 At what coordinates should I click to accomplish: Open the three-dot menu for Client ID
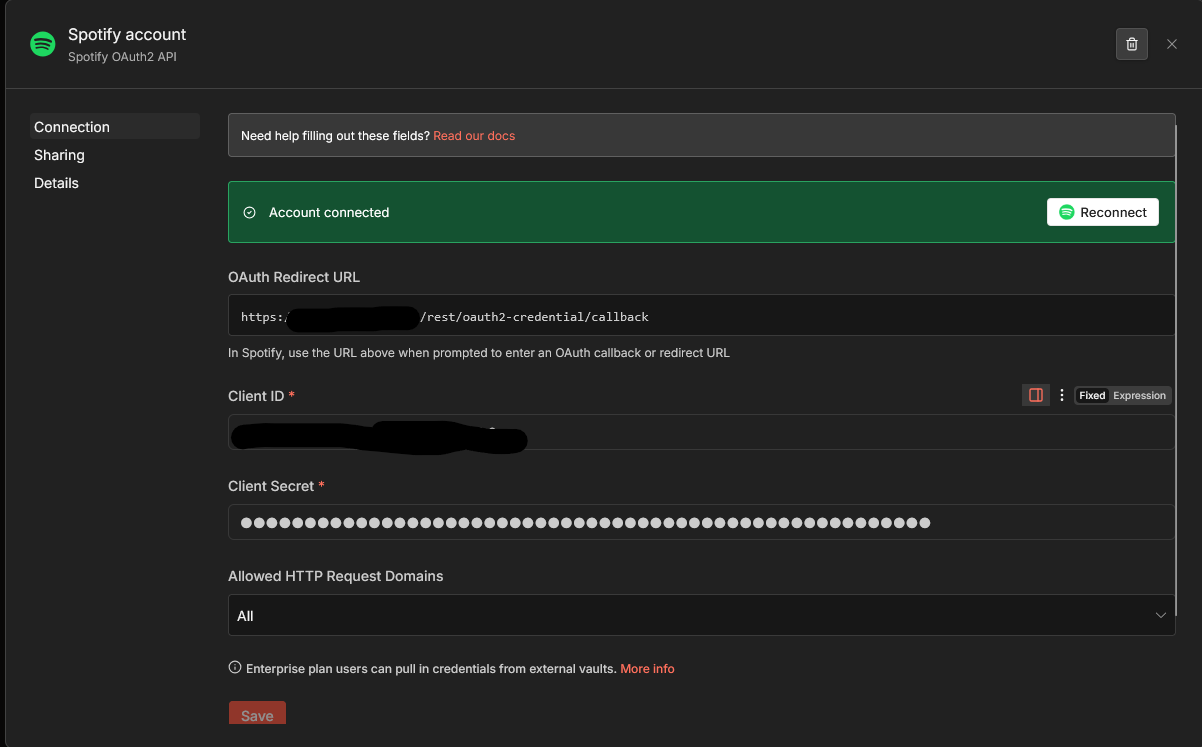(1062, 395)
